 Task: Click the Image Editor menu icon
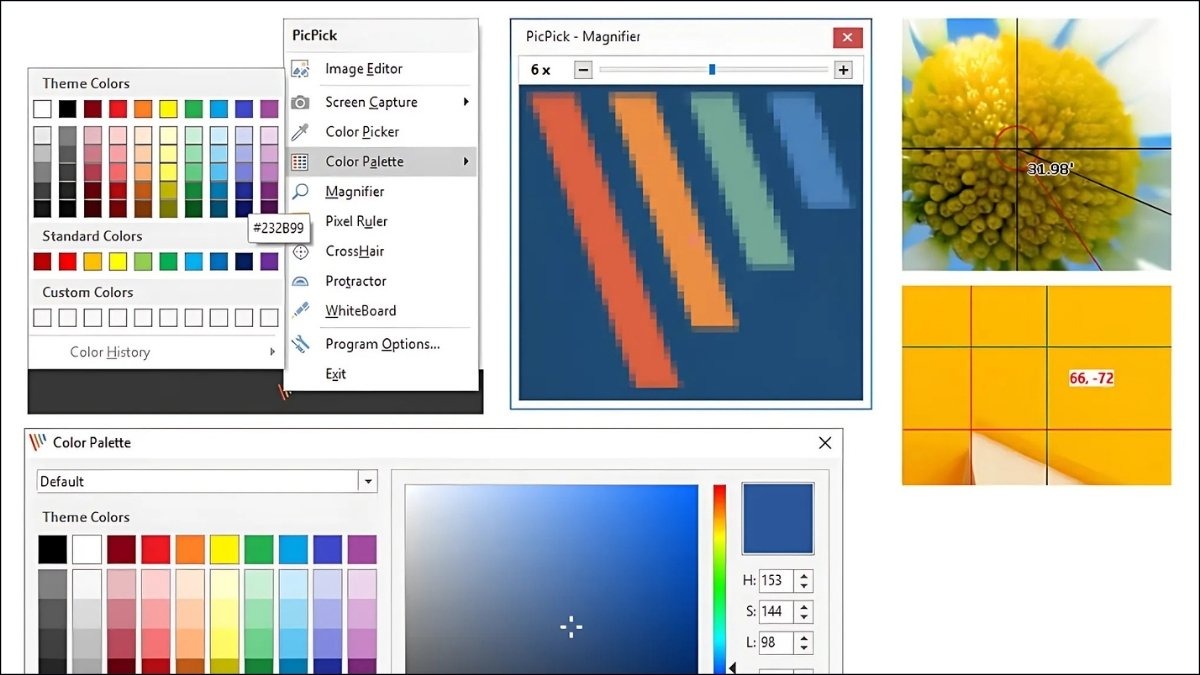[299, 69]
